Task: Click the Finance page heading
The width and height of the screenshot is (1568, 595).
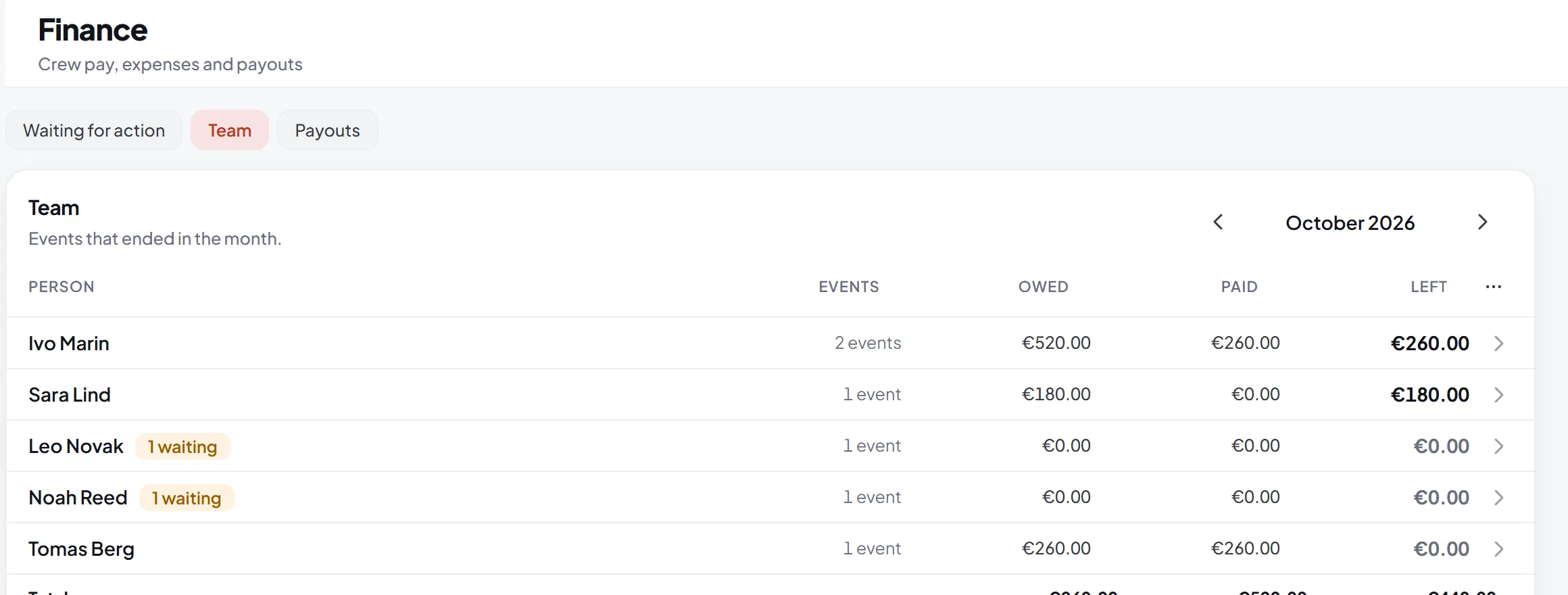Action: click(x=93, y=30)
